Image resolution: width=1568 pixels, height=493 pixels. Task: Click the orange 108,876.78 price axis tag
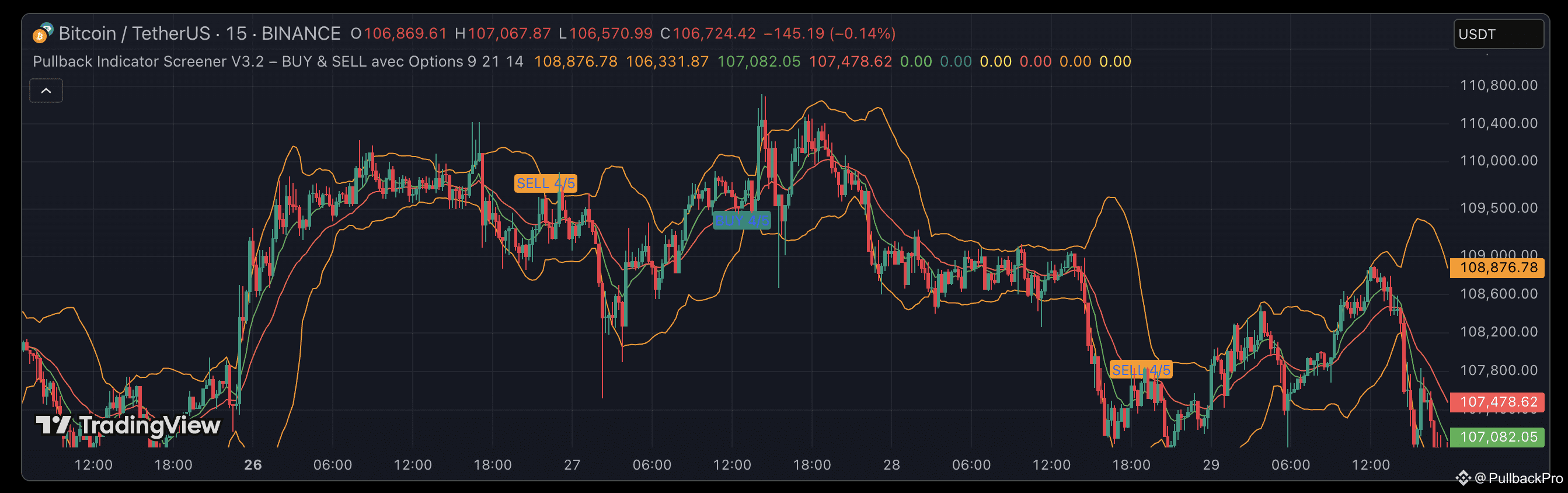1497,268
